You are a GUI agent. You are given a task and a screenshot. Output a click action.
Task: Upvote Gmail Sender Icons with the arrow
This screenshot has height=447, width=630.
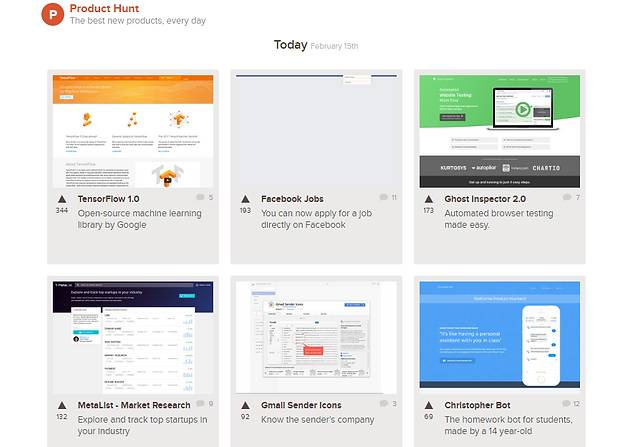pos(245,405)
